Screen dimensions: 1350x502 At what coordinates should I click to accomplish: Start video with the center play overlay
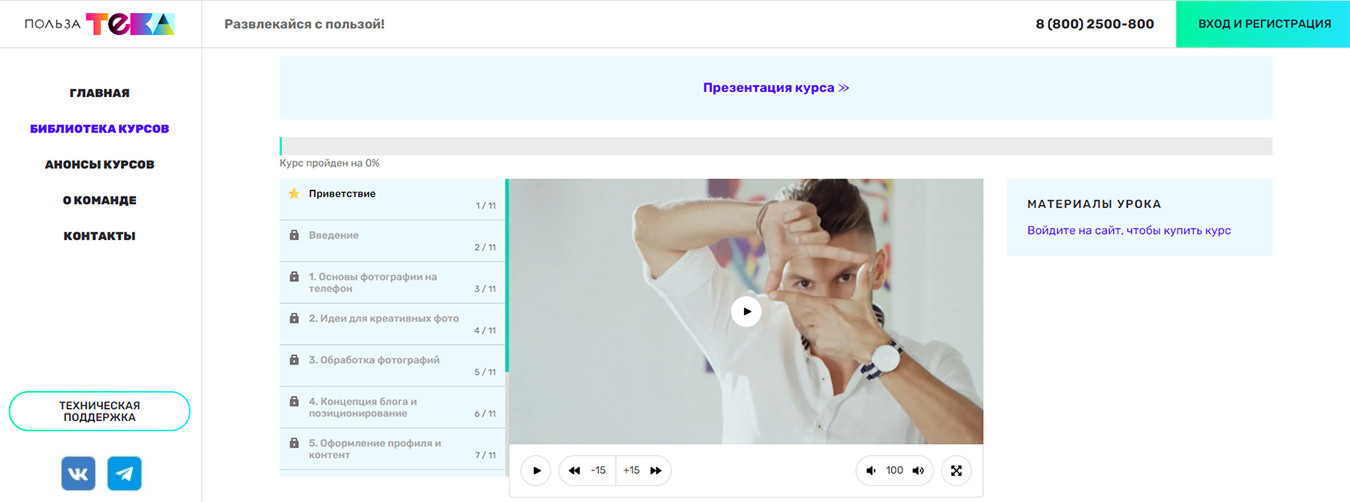(746, 311)
